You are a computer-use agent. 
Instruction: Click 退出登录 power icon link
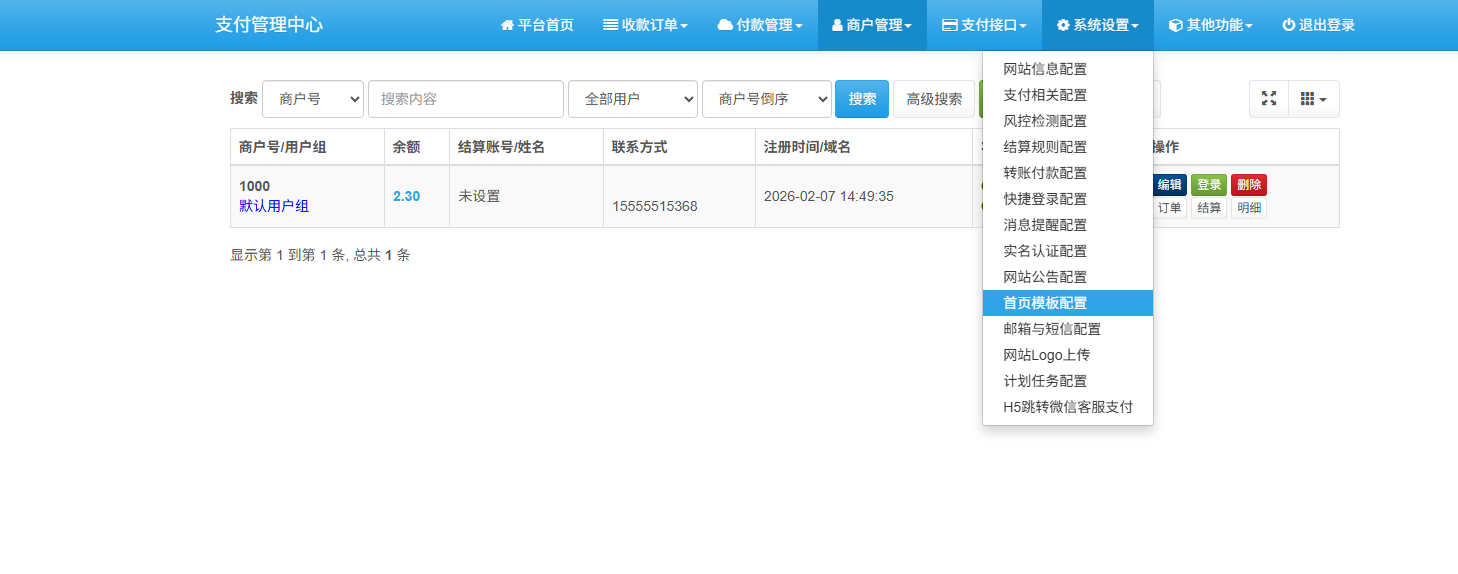(1318, 25)
